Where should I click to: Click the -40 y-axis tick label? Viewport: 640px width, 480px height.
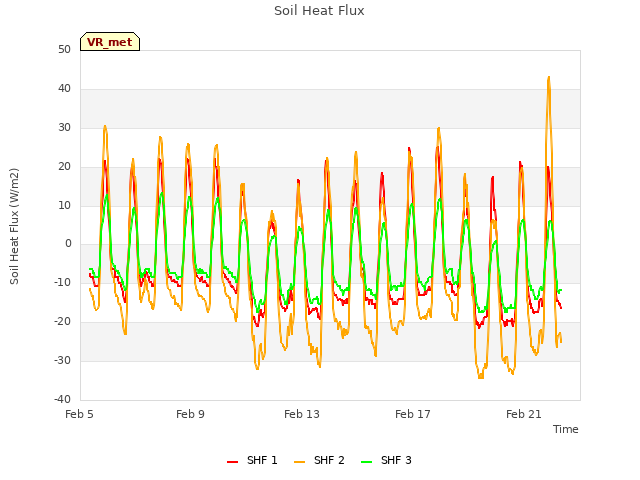(x=62, y=399)
